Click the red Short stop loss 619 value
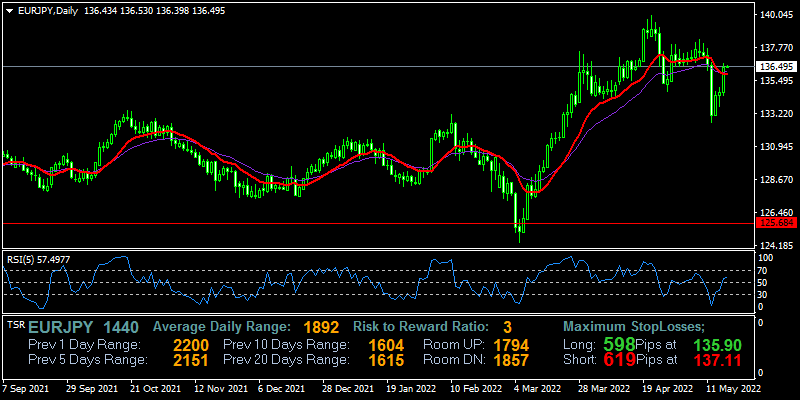This screenshot has width=800, height=400. tap(619, 360)
